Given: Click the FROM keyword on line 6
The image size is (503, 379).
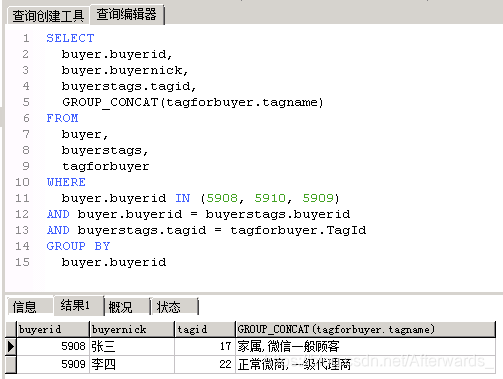Looking at the screenshot, I should (62, 118).
